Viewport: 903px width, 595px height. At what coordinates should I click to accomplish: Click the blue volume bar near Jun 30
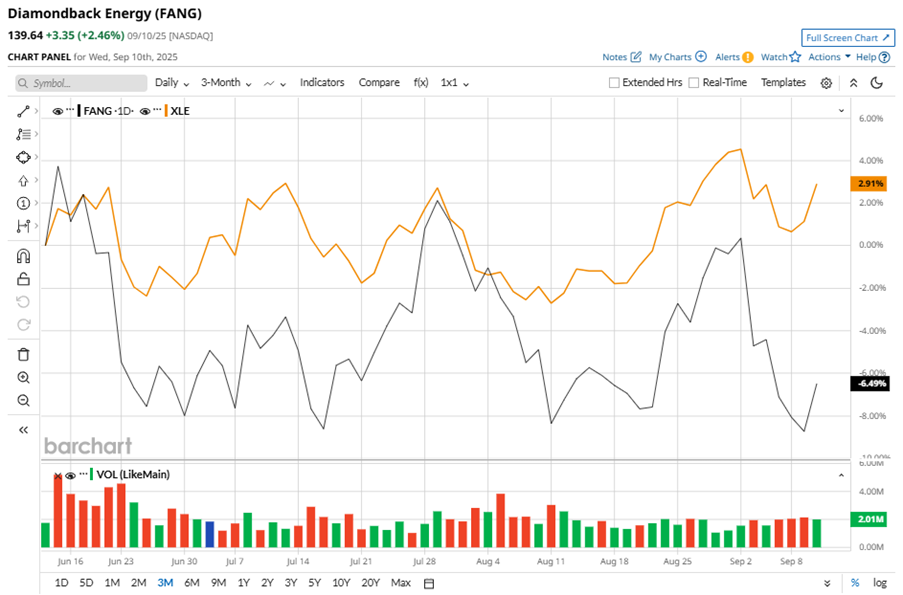pyautogui.click(x=210, y=535)
